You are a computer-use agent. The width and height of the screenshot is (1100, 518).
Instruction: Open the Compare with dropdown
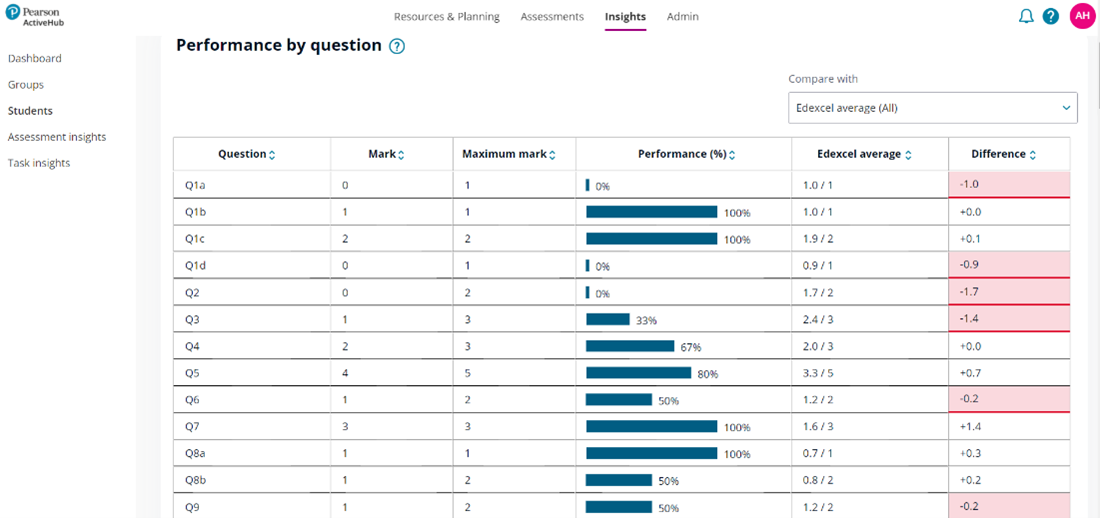pos(932,107)
